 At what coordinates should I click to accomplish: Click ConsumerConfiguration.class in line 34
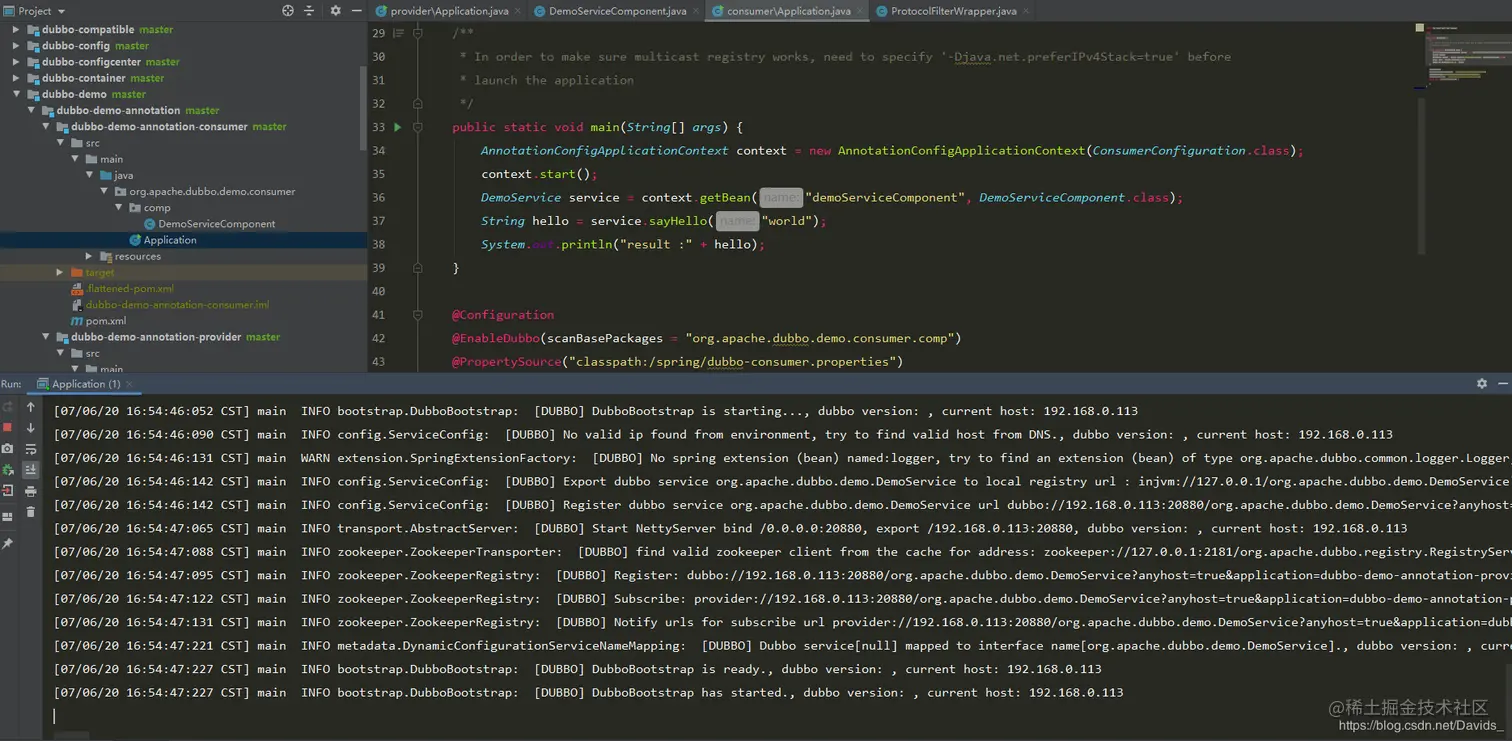tap(1191, 150)
